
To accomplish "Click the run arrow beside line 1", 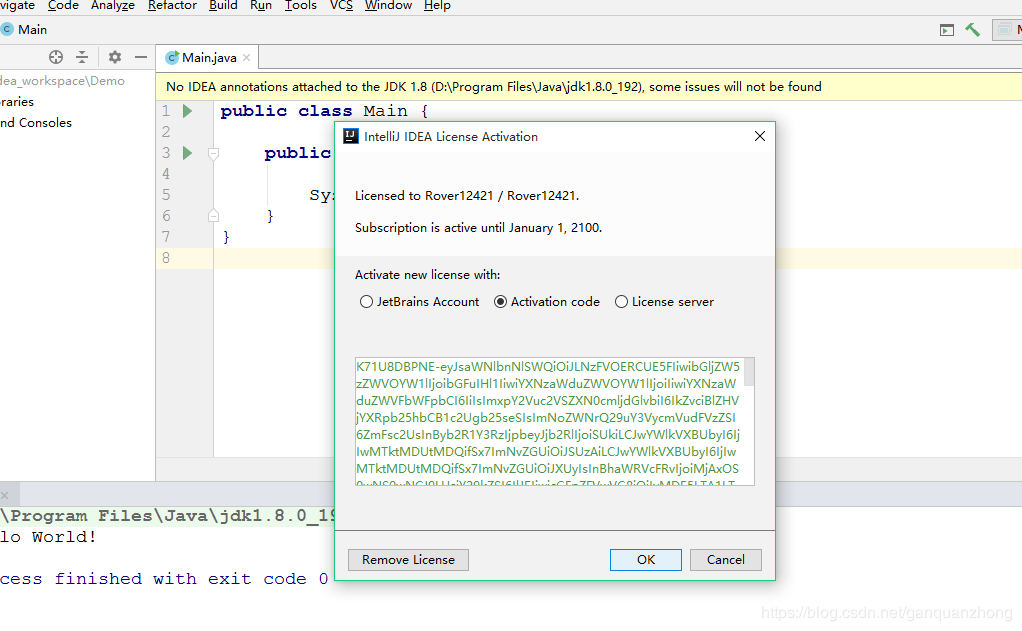I will [x=188, y=111].
